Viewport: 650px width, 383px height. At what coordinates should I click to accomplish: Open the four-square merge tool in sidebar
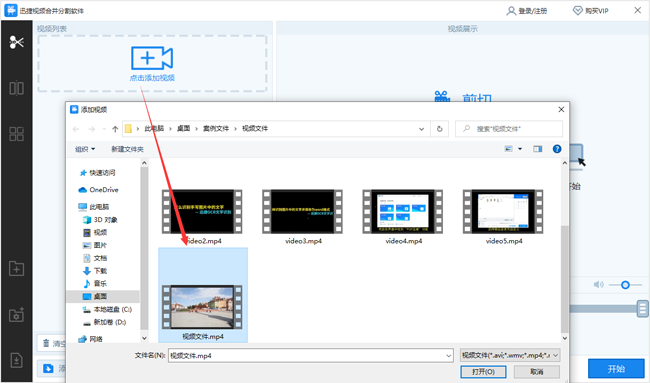[17, 134]
